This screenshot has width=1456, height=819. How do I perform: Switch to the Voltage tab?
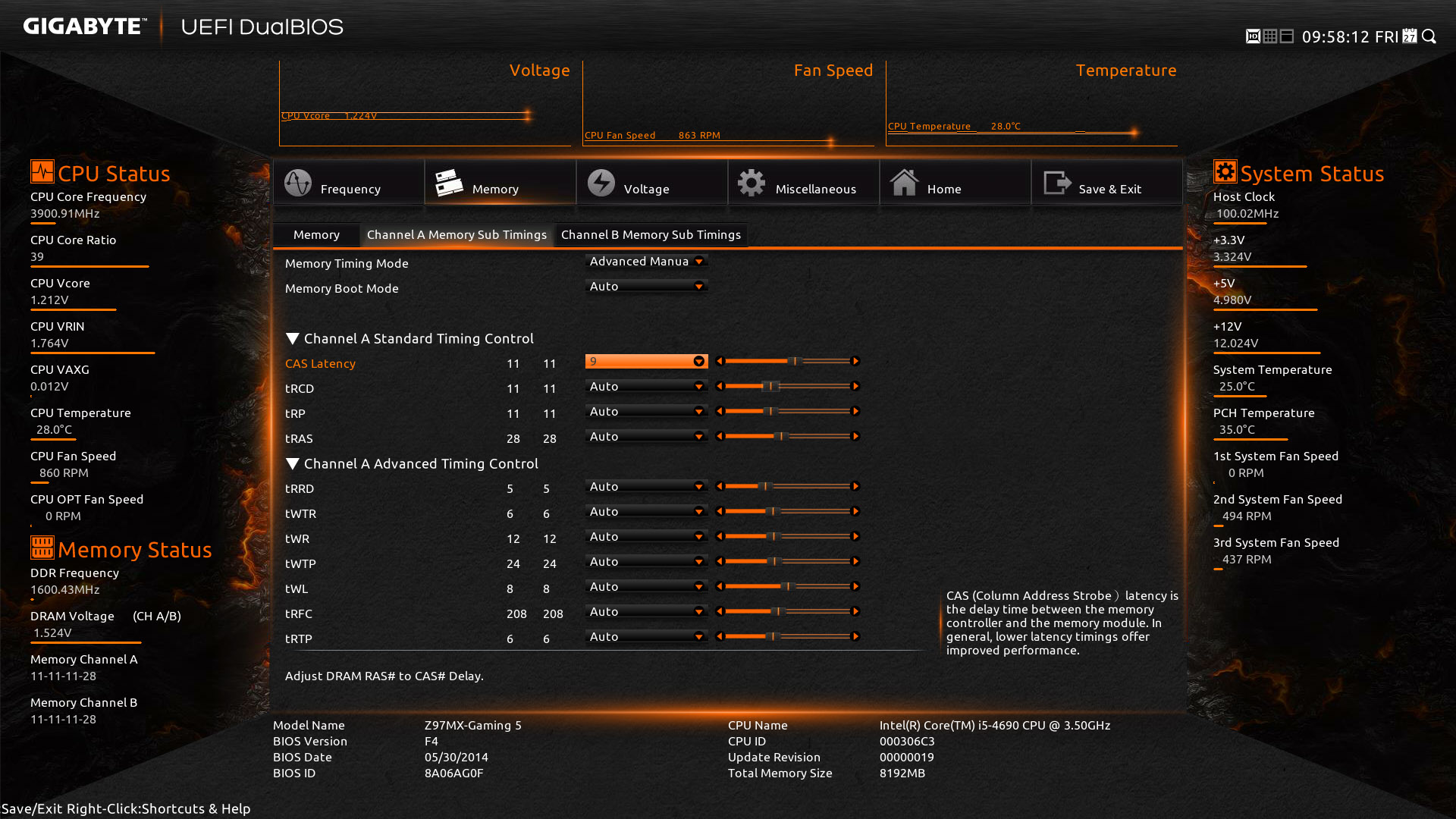pyautogui.click(x=652, y=183)
